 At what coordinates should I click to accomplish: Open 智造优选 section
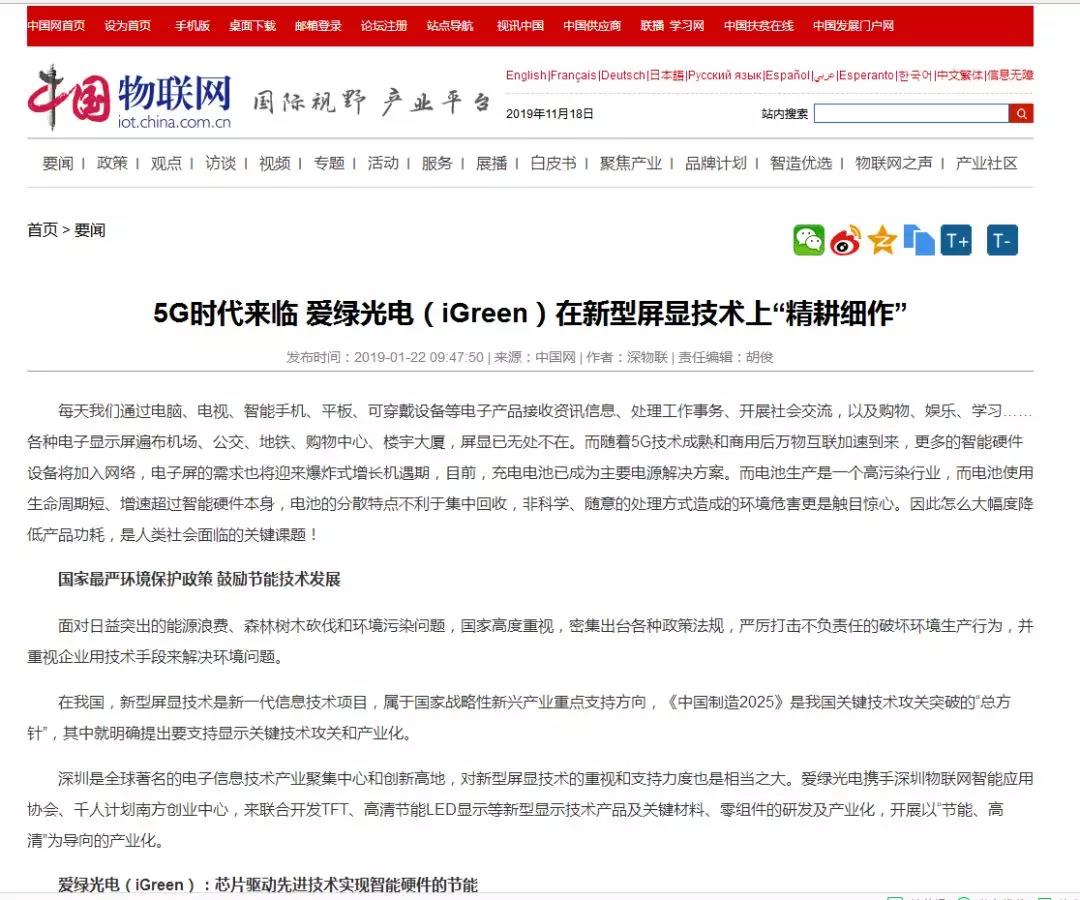[x=801, y=163]
